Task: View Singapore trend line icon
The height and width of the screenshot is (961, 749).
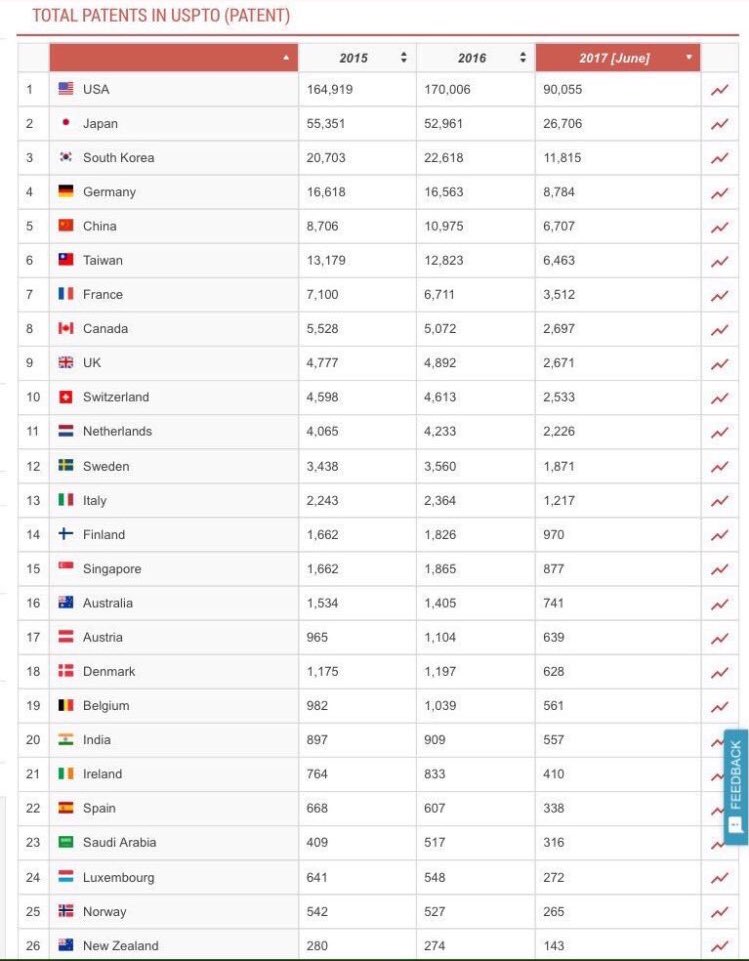Action: click(x=719, y=569)
